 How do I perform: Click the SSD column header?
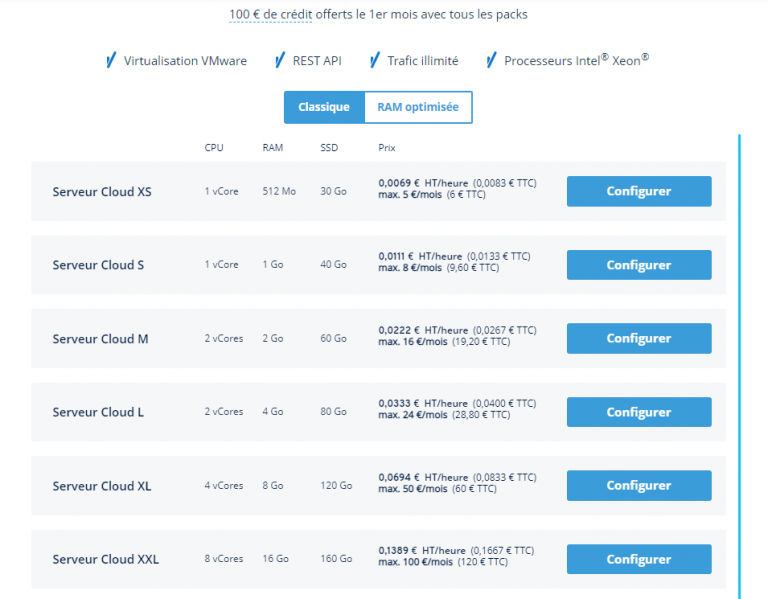coord(329,148)
